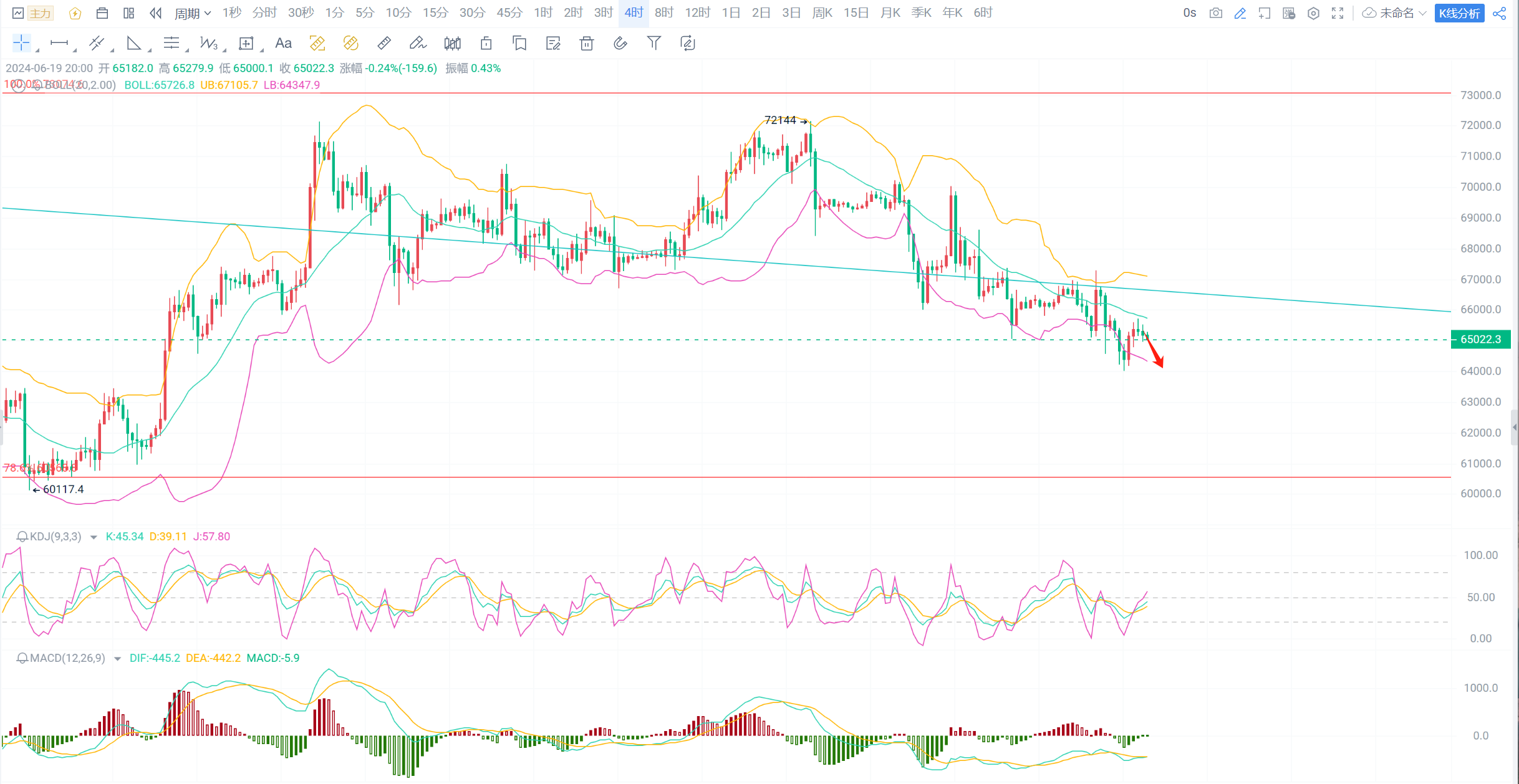Screen dimensions: 1519x784
Task: Click the double left arrow rewind icon
Action: coord(156,13)
